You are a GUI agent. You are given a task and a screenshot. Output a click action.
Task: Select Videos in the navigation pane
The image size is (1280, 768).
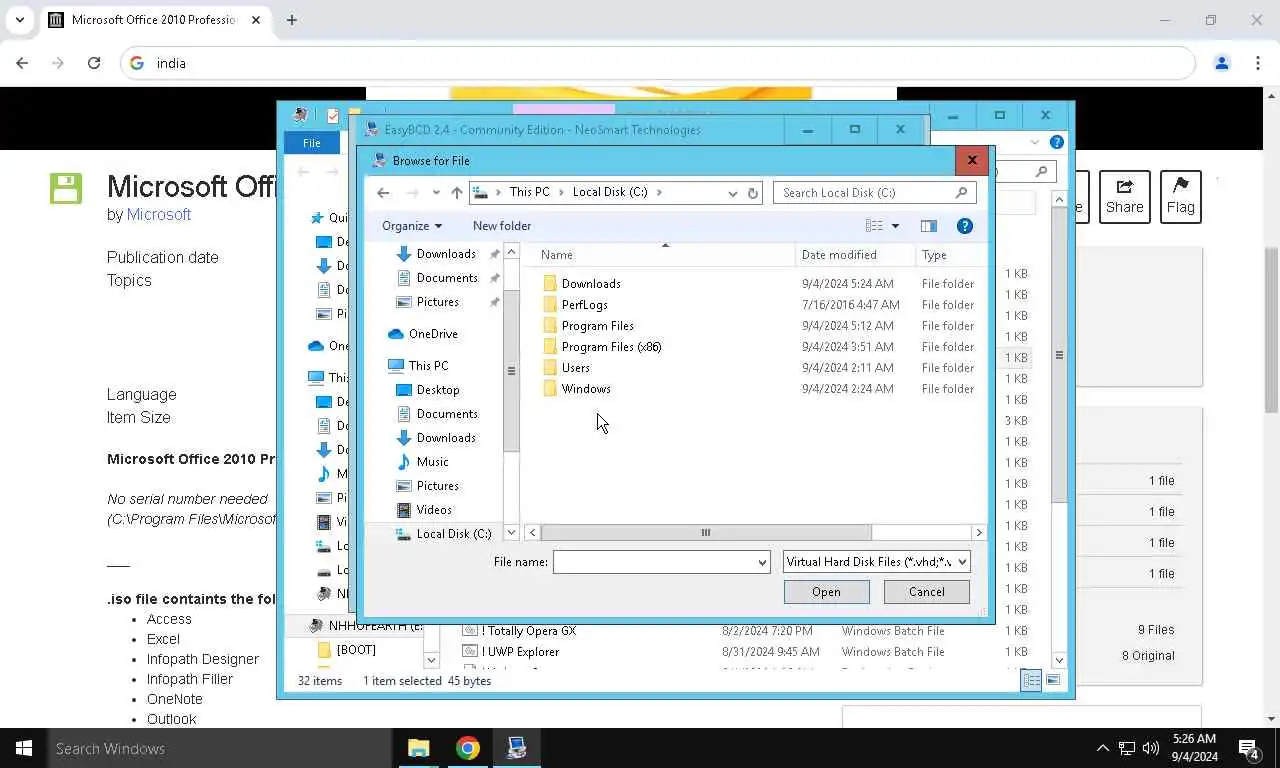[434, 510]
